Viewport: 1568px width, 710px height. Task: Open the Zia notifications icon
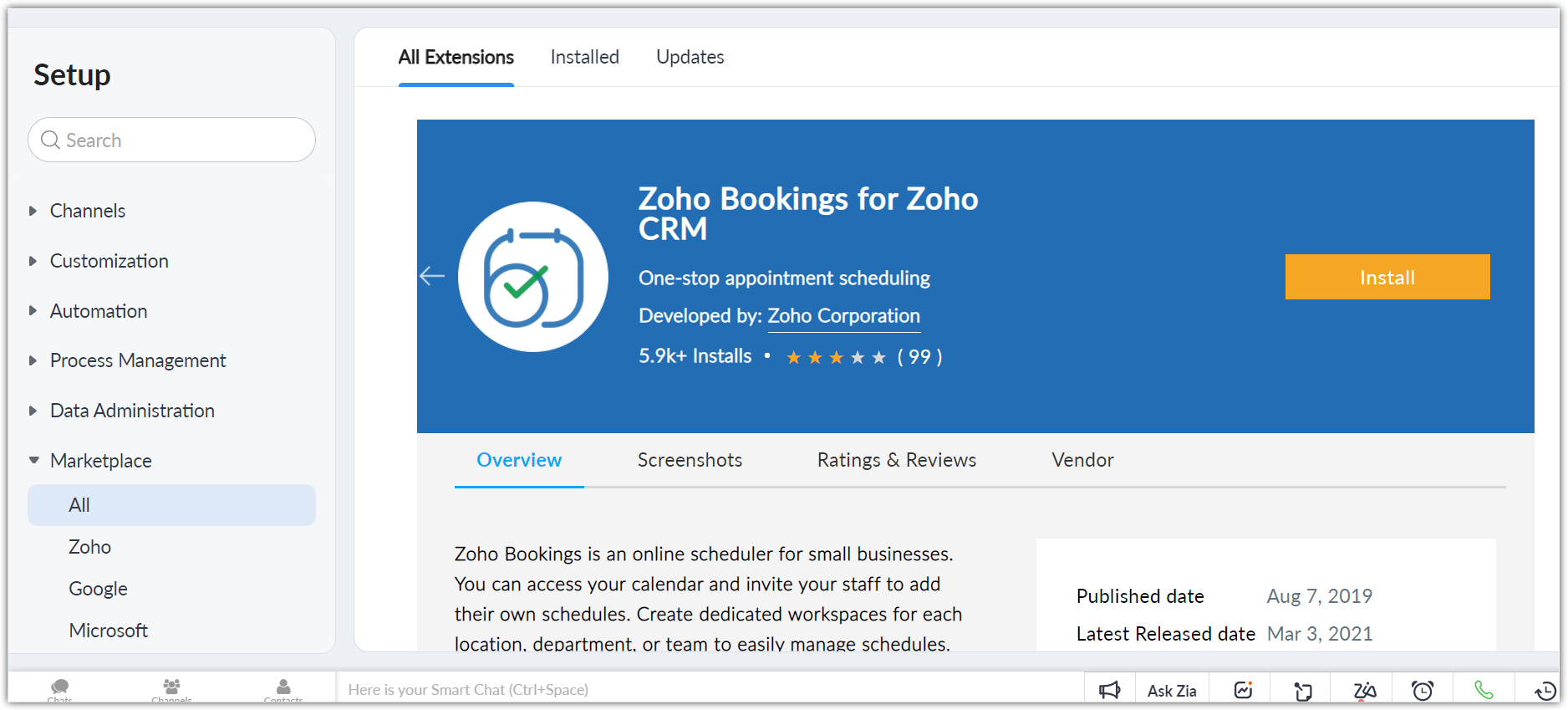[1364, 690]
